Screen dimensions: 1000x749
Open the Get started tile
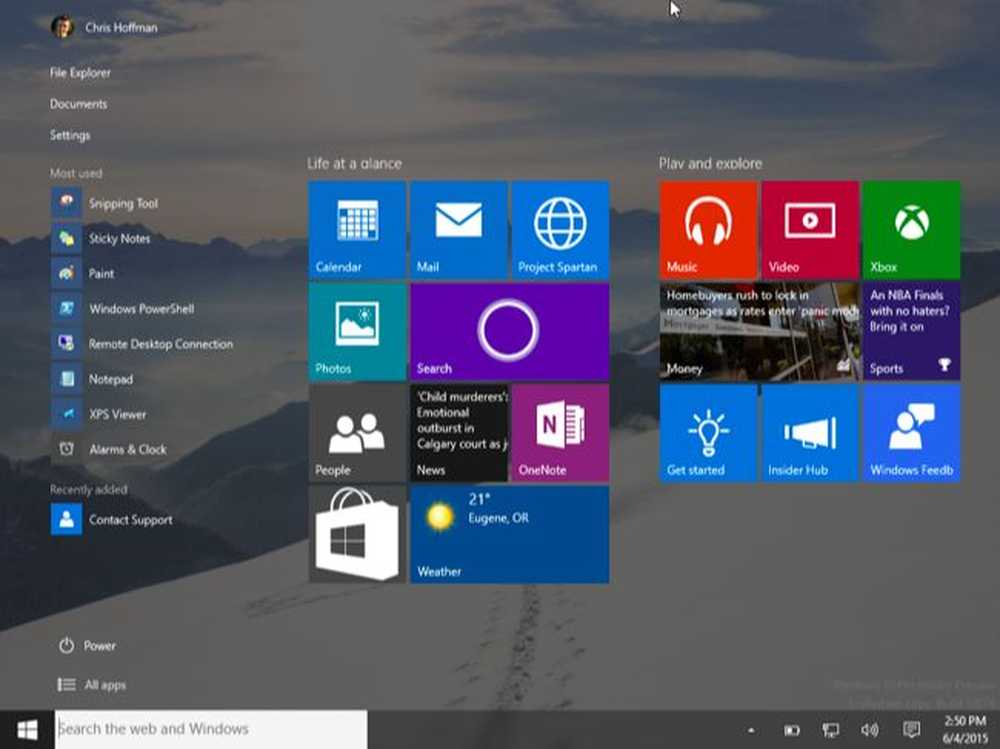[709, 433]
